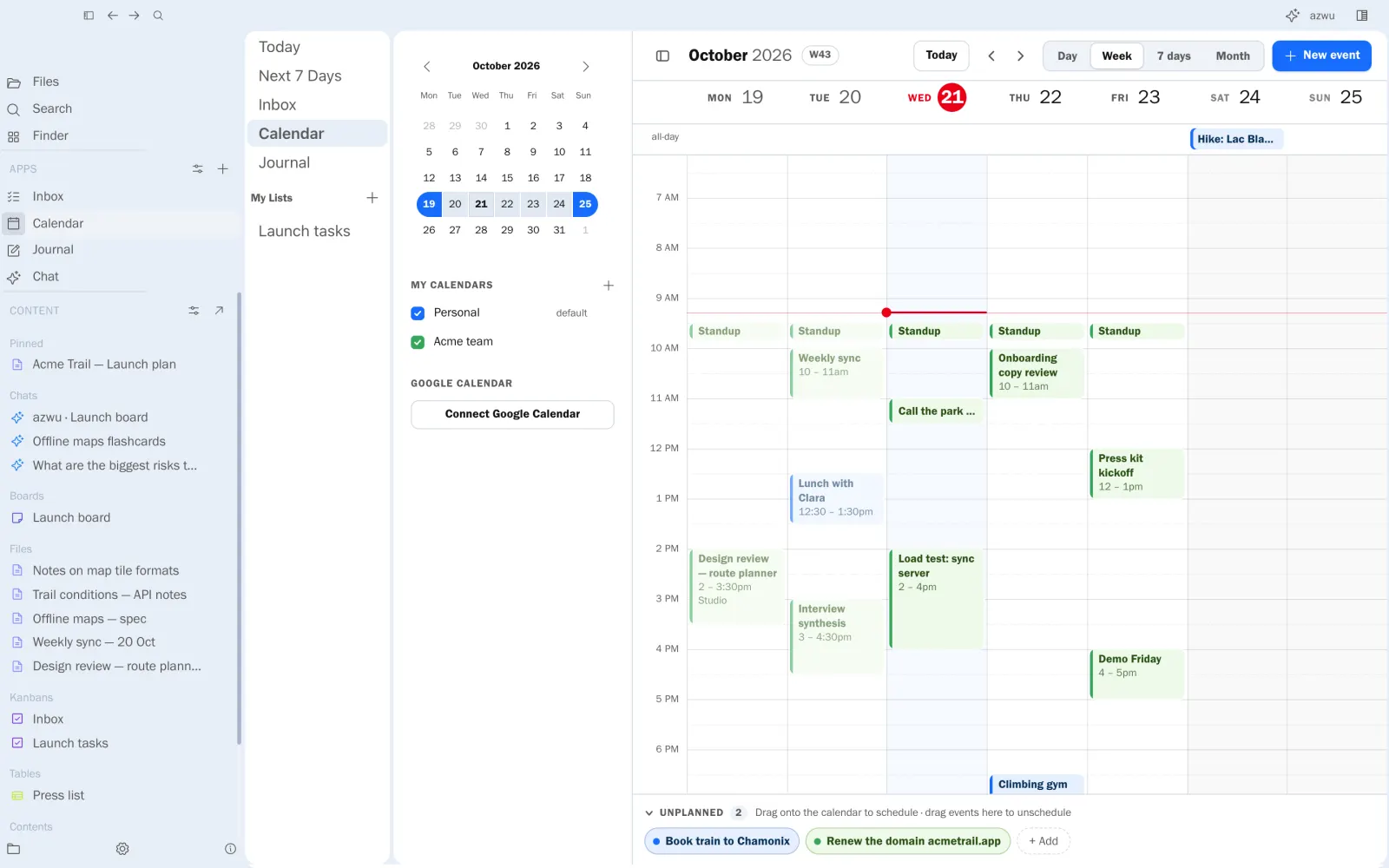Select October 28 in mini calendar
Screen dimensions: 1389x868
(481, 230)
